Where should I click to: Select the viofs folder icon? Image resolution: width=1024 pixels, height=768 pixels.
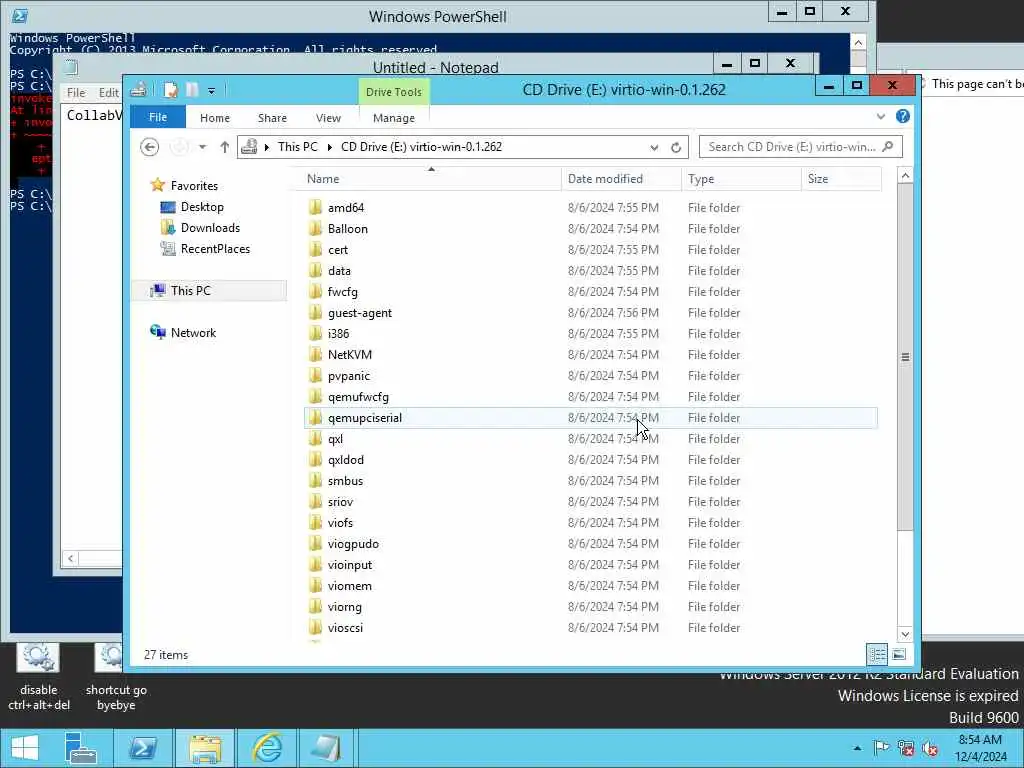[x=315, y=523]
